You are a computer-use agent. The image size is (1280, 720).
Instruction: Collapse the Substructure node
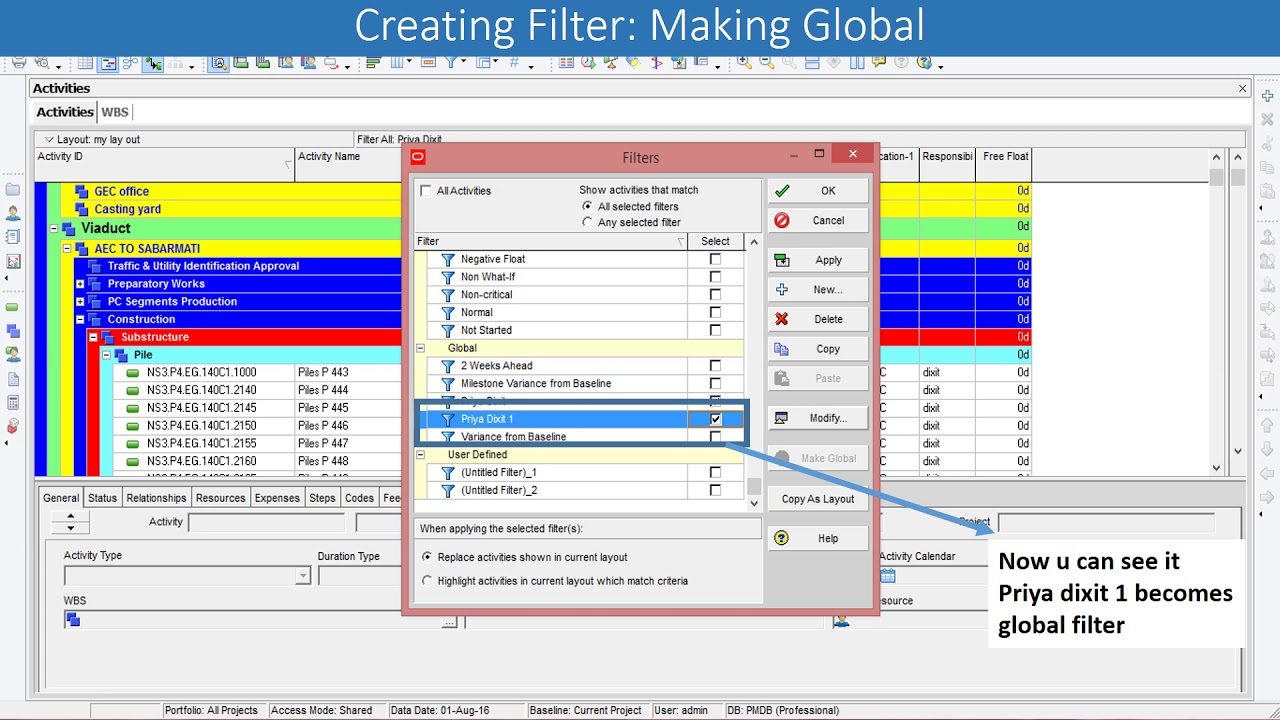tap(93, 337)
